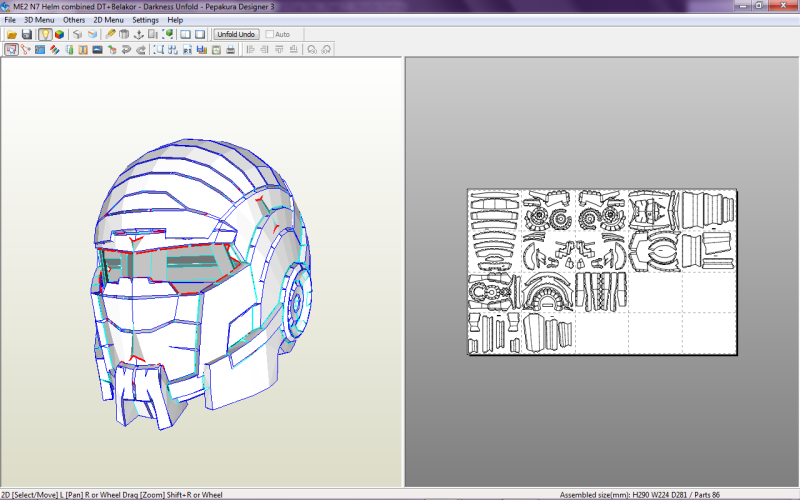Enable the Auto checkbox
The height and width of the screenshot is (500, 800).
270,34
